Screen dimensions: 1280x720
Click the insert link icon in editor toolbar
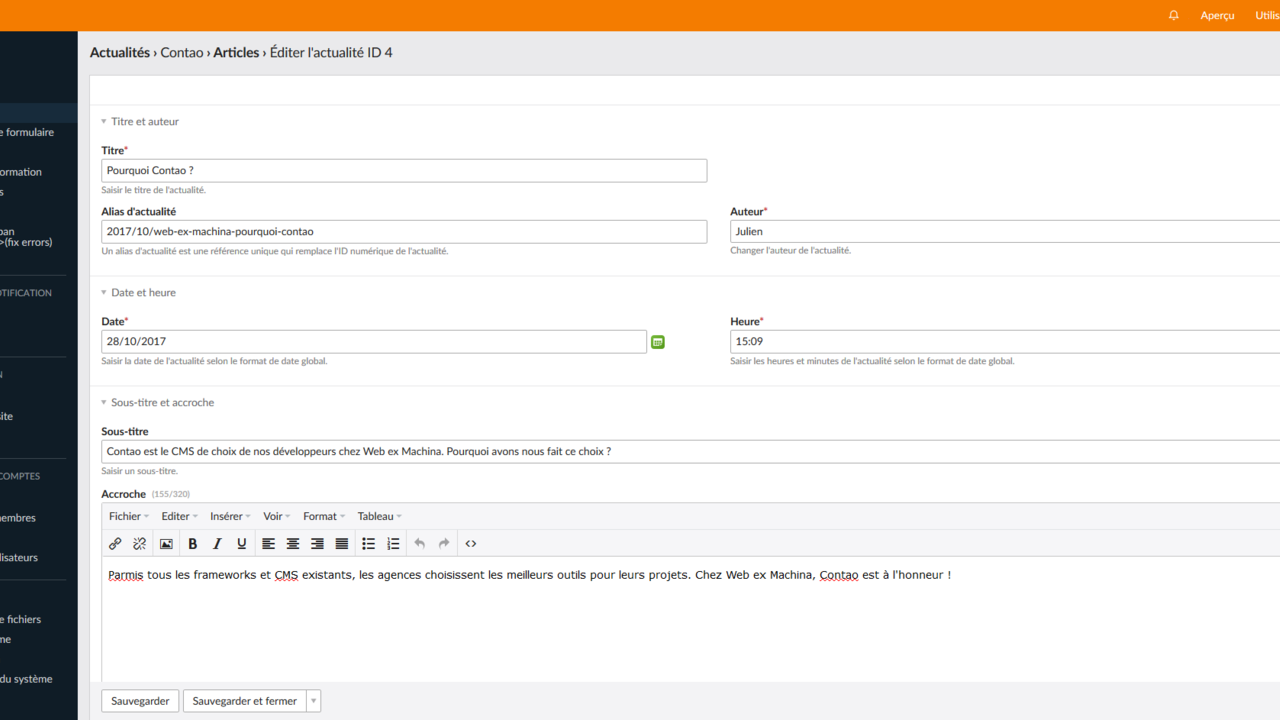(115, 544)
